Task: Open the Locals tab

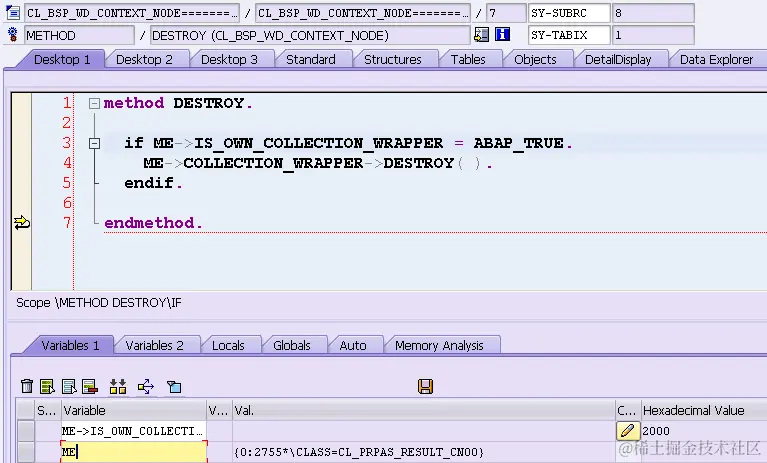Action: [x=228, y=346]
